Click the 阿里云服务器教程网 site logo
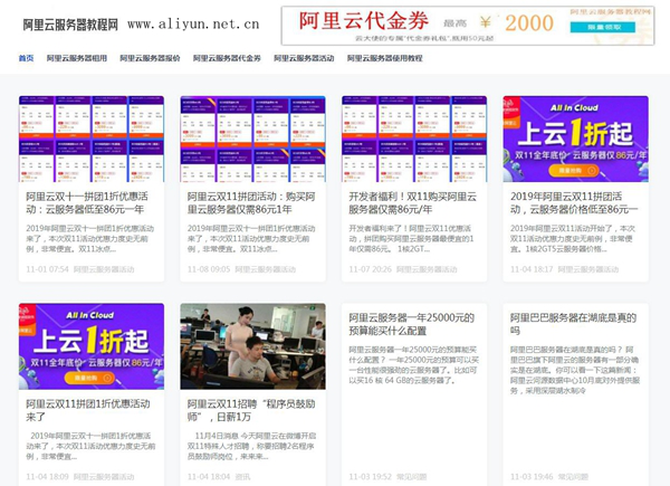Viewport: 670px width, 486px height. pos(71,24)
